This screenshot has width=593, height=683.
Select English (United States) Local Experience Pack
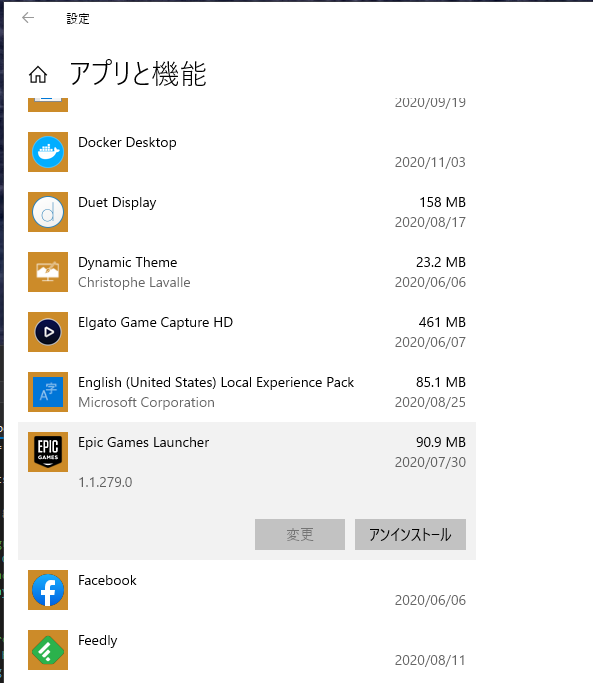pos(216,382)
